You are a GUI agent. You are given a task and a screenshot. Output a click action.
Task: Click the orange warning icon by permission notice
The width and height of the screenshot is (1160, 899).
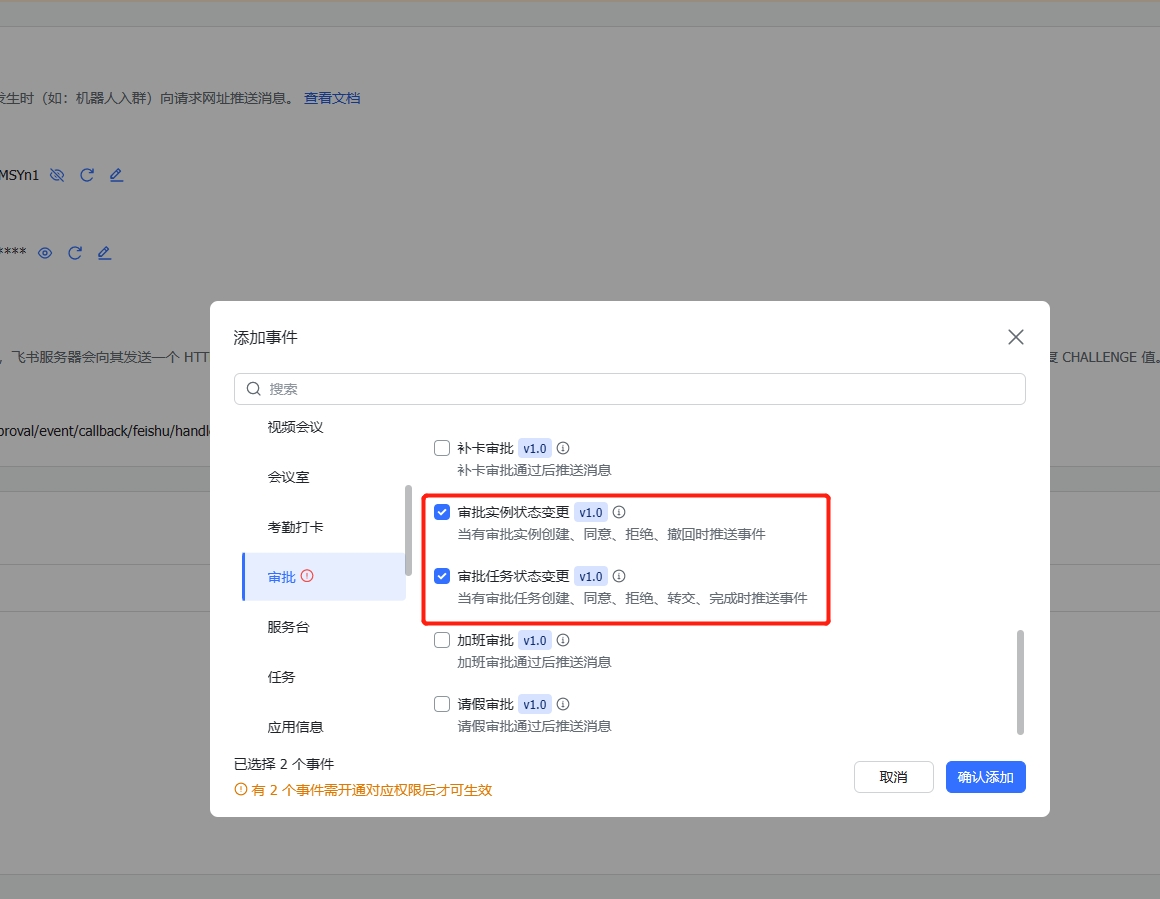[240, 789]
